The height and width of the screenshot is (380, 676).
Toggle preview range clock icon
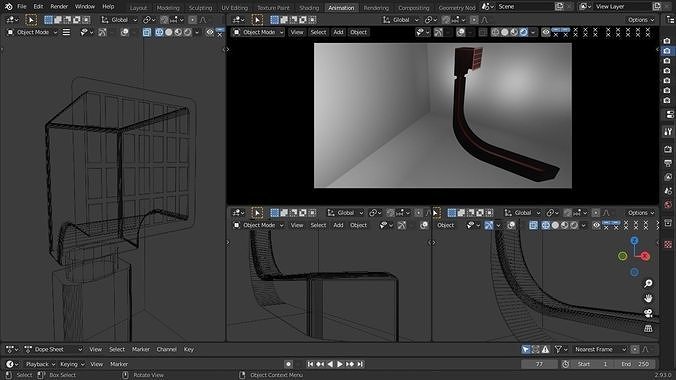pos(565,364)
